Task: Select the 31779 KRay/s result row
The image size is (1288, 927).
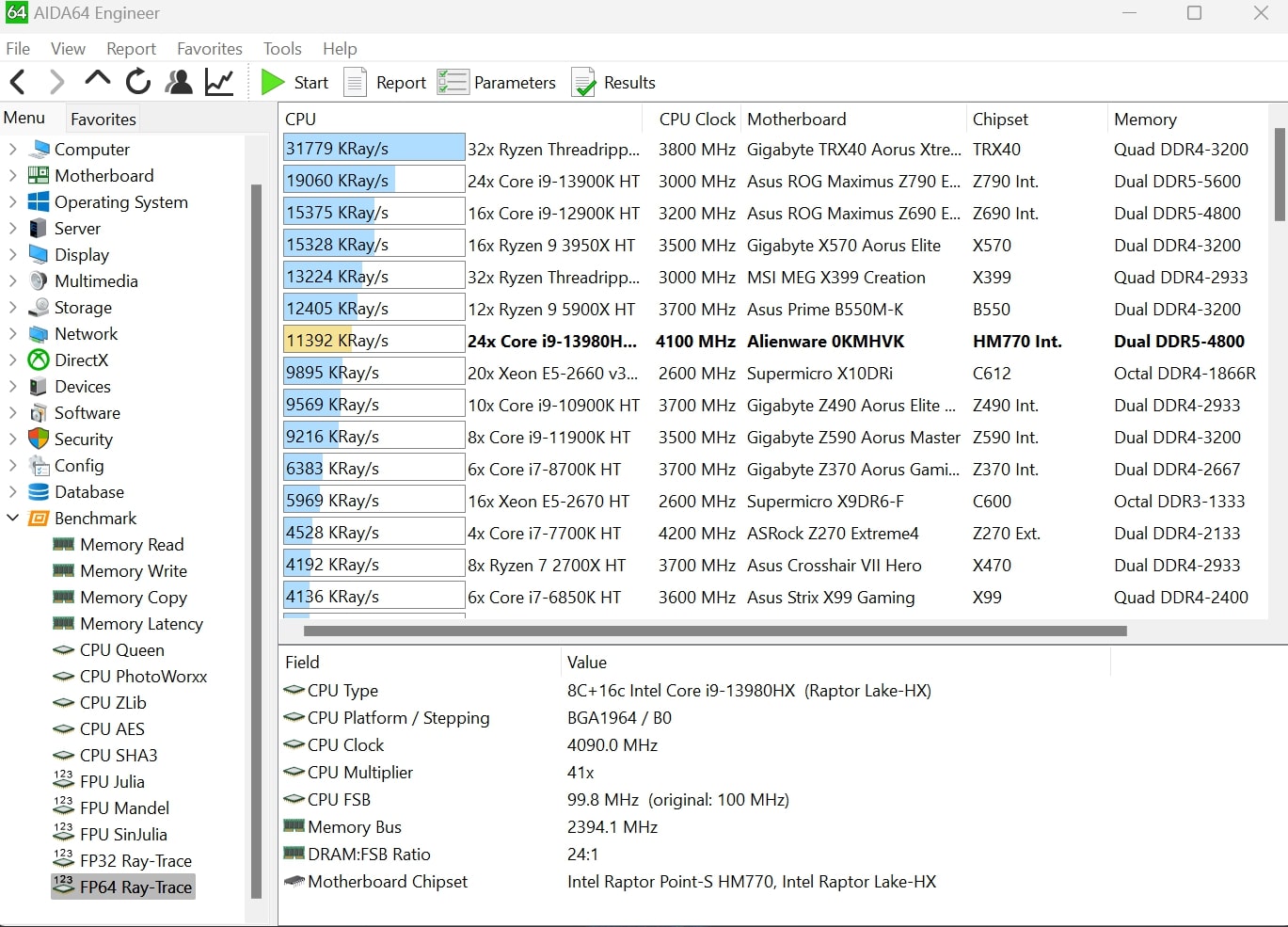Action: click(x=774, y=149)
